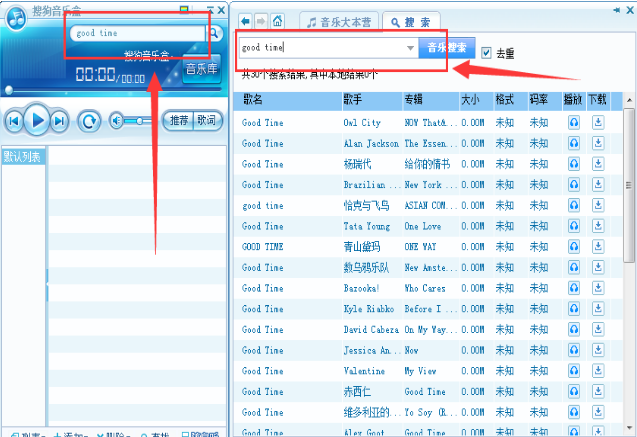The width and height of the screenshot is (637, 437).
Task: Select the Kyle Riabko artist cell
Action: pyautogui.click(x=369, y=309)
